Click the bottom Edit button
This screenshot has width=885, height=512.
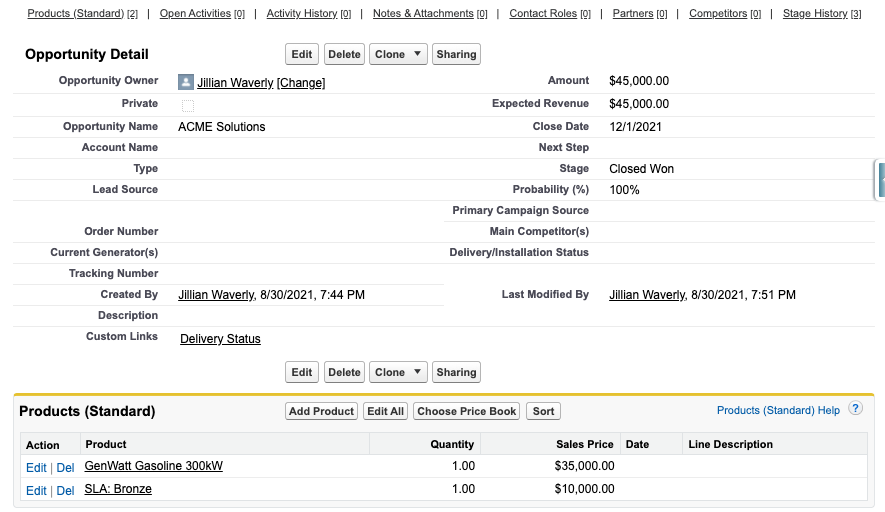(x=302, y=372)
